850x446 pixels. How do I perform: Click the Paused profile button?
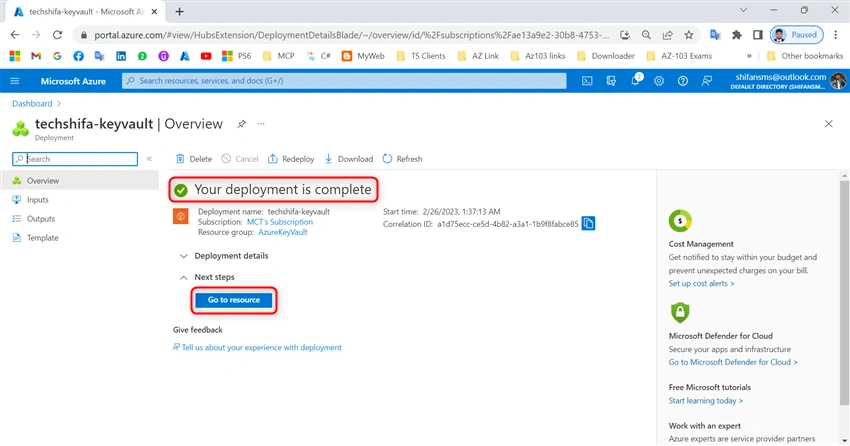pyautogui.click(x=797, y=35)
